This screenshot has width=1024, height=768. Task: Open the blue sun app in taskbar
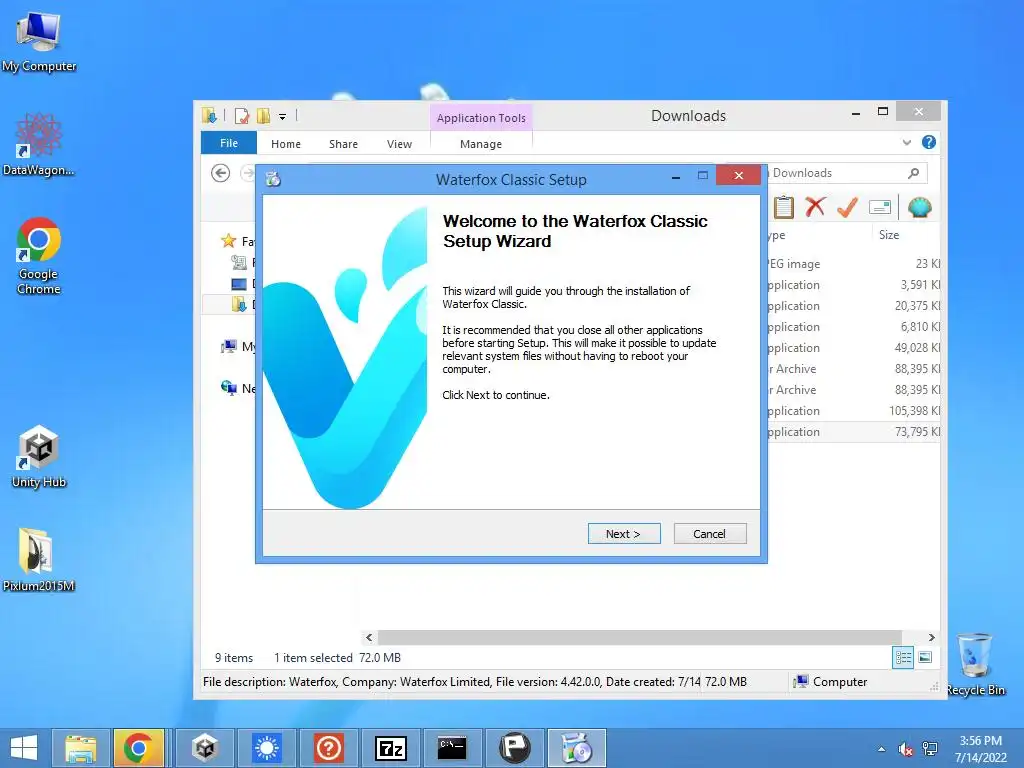coord(266,748)
